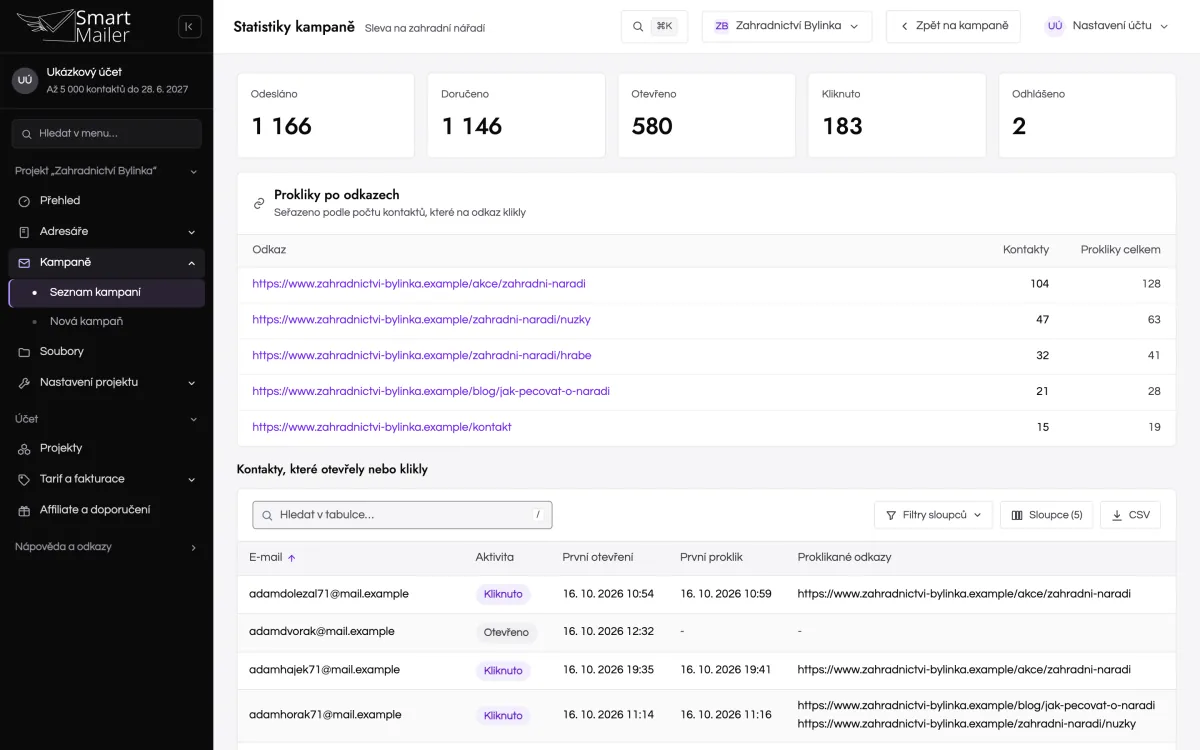Focus the Hledat v tabulce search field
This screenshot has width=1200, height=750.
point(402,515)
